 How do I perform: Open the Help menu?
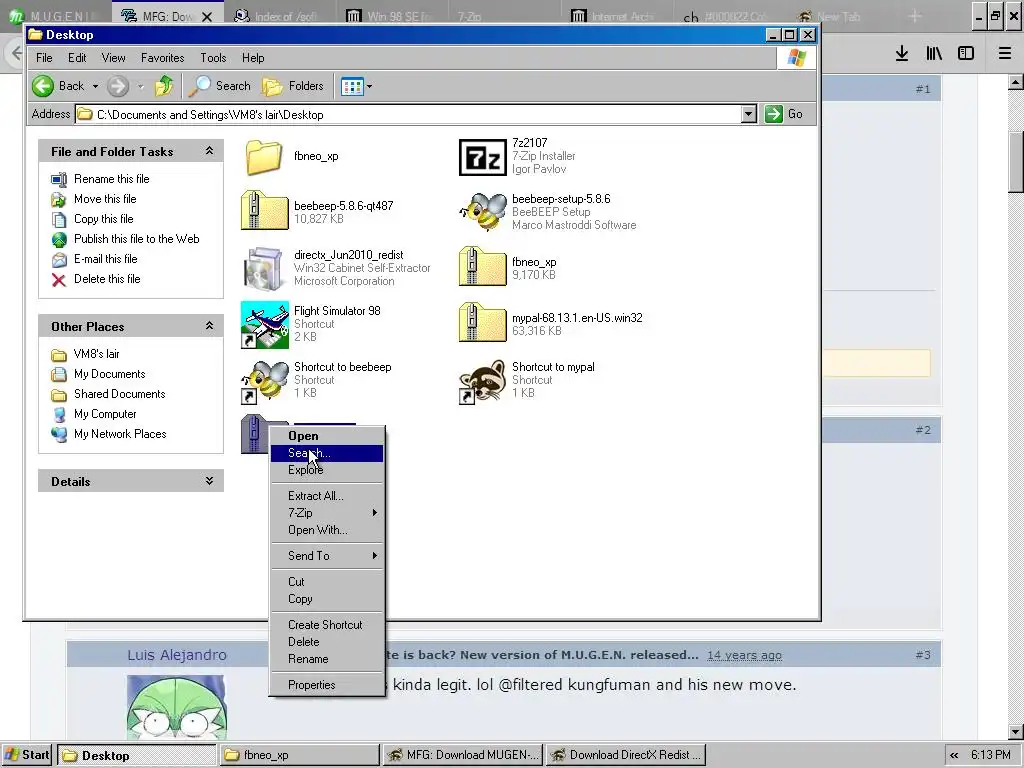pyautogui.click(x=253, y=58)
